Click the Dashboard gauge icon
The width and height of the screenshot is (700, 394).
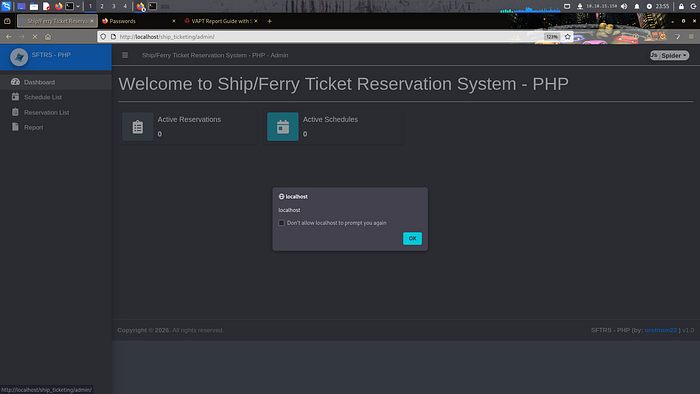[x=15, y=82]
